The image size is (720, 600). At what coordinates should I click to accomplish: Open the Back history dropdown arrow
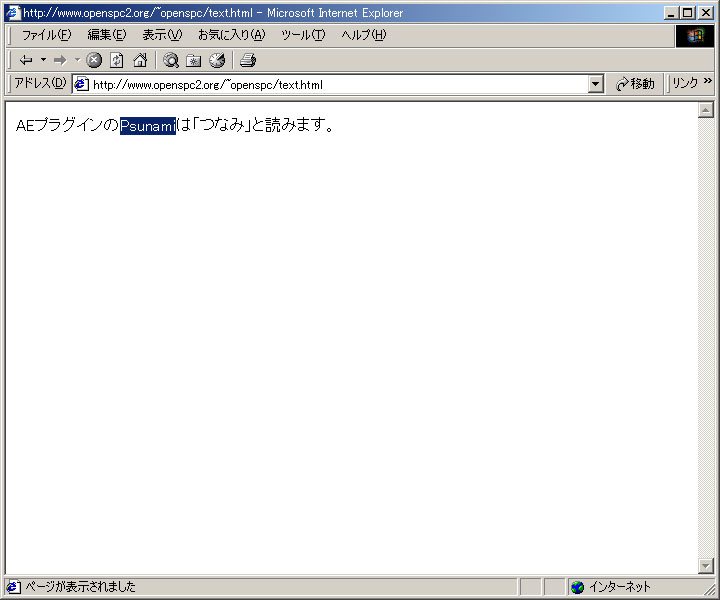pos(44,60)
